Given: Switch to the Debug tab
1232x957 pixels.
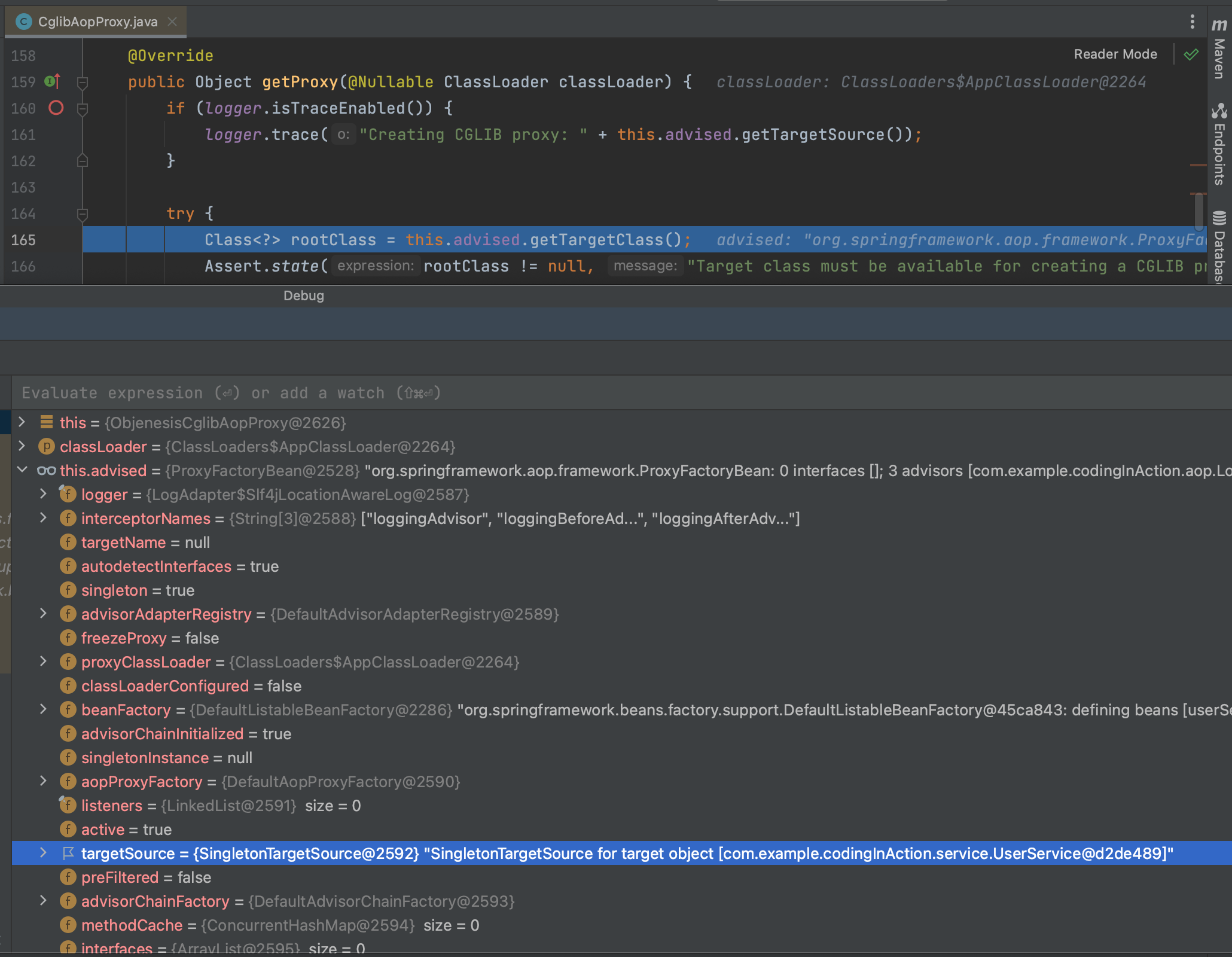Looking at the screenshot, I should click(303, 295).
